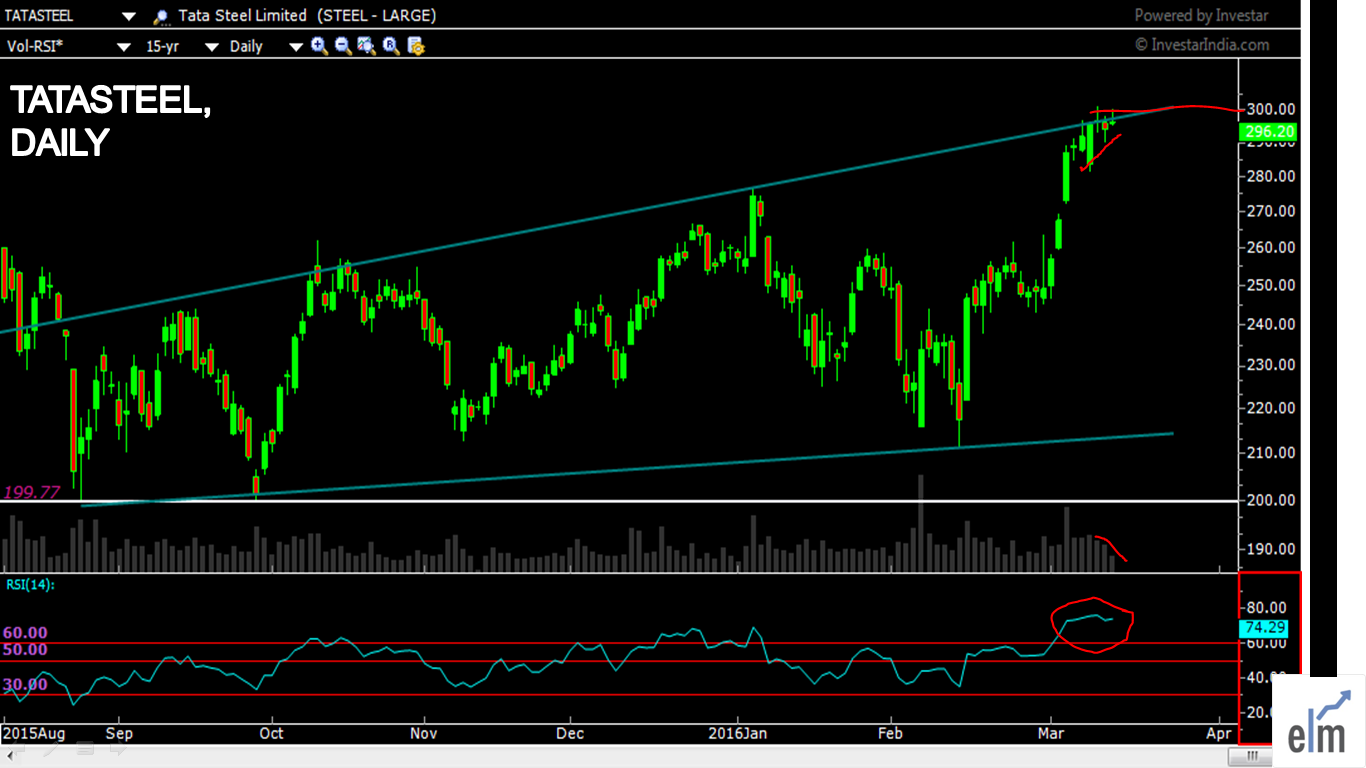Click the zoom in magnifier icon
The height and width of the screenshot is (768, 1366).
coord(319,45)
